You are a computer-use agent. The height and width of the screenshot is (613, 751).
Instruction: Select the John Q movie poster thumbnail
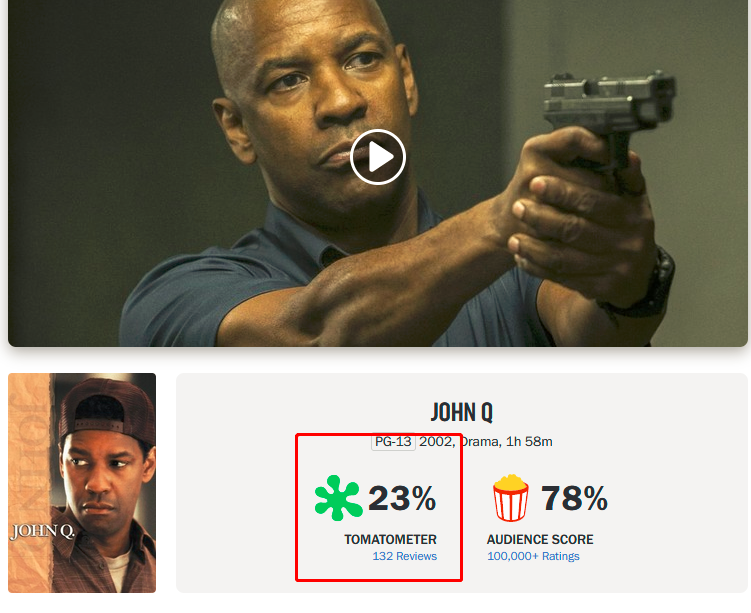(82, 483)
